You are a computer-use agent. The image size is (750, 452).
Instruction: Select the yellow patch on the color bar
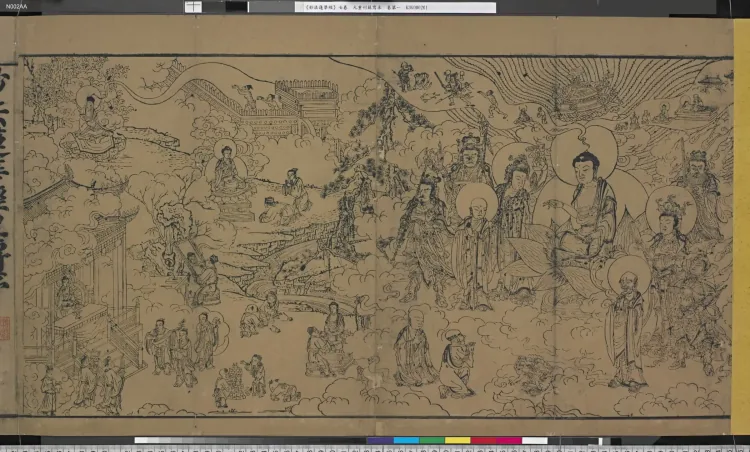458,441
